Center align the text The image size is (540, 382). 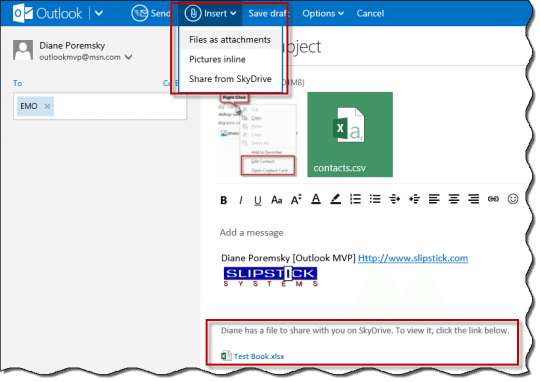click(x=454, y=199)
